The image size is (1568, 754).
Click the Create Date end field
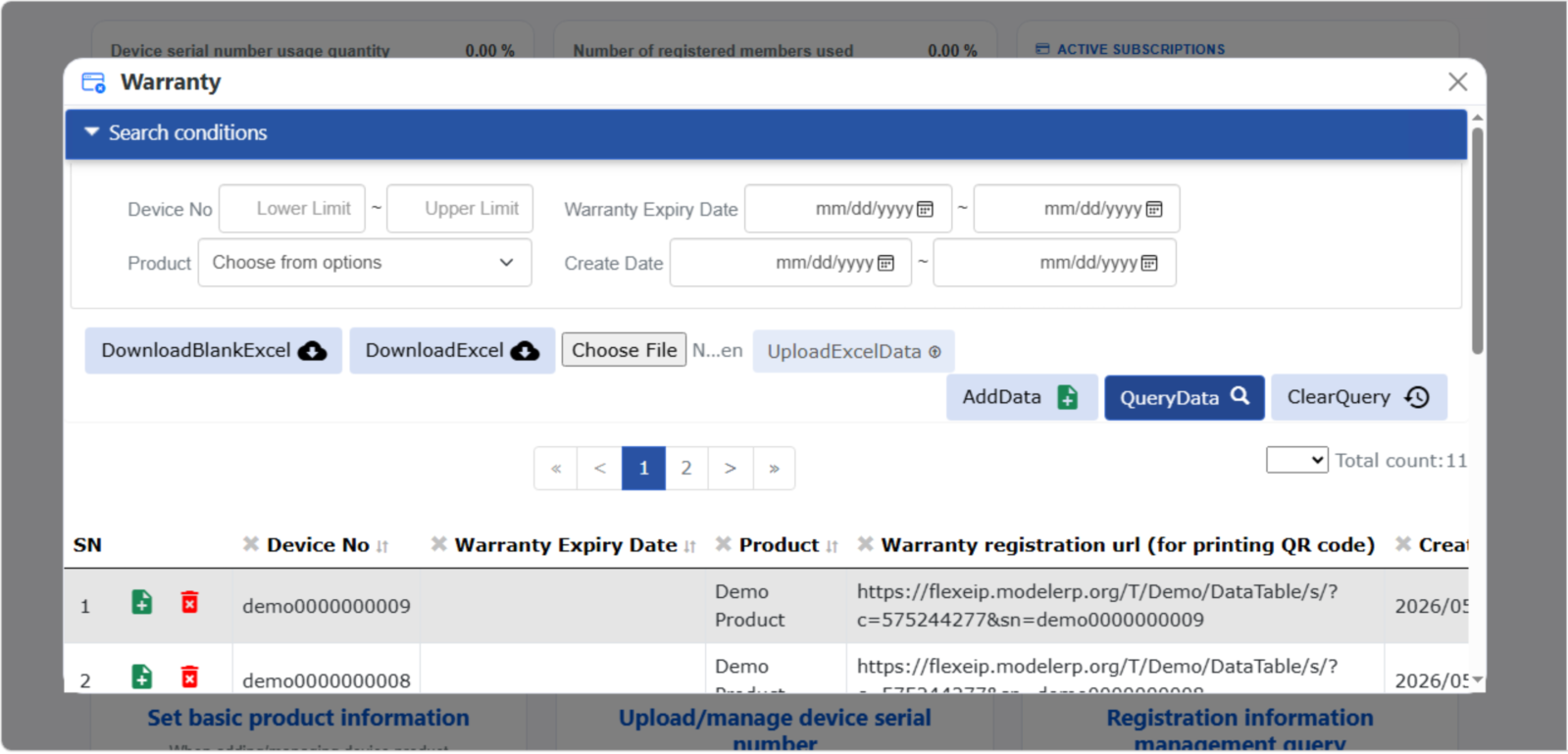tap(1054, 263)
